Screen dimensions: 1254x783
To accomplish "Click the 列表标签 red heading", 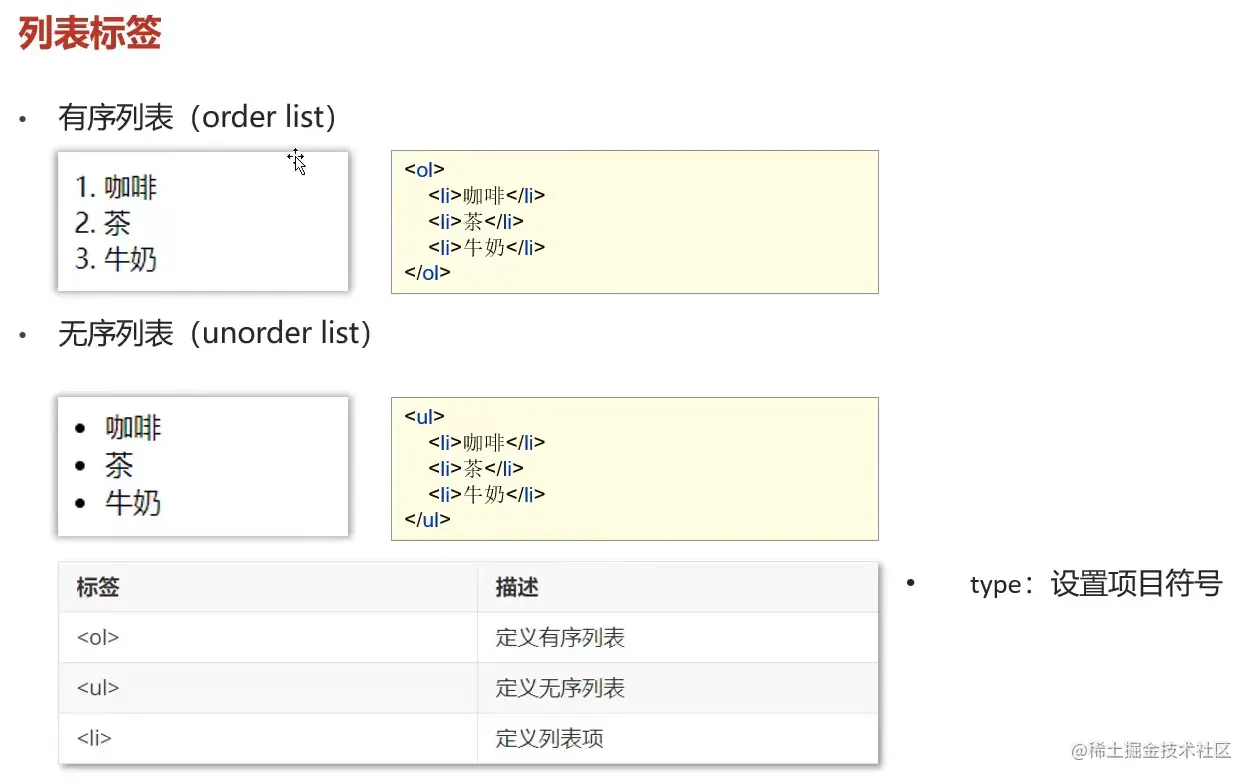I will pyautogui.click(x=90, y=35).
